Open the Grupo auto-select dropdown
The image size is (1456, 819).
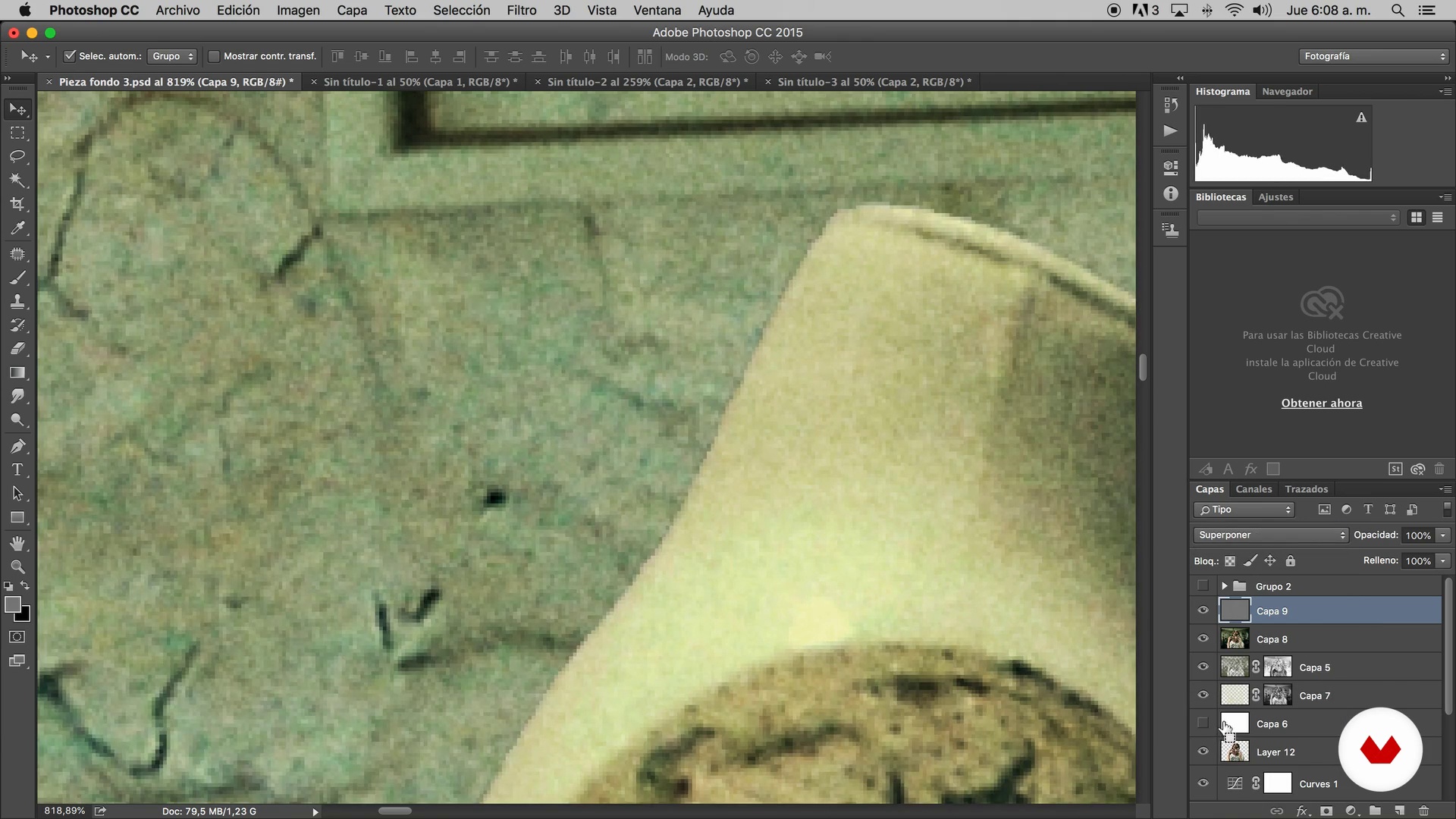click(172, 56)
